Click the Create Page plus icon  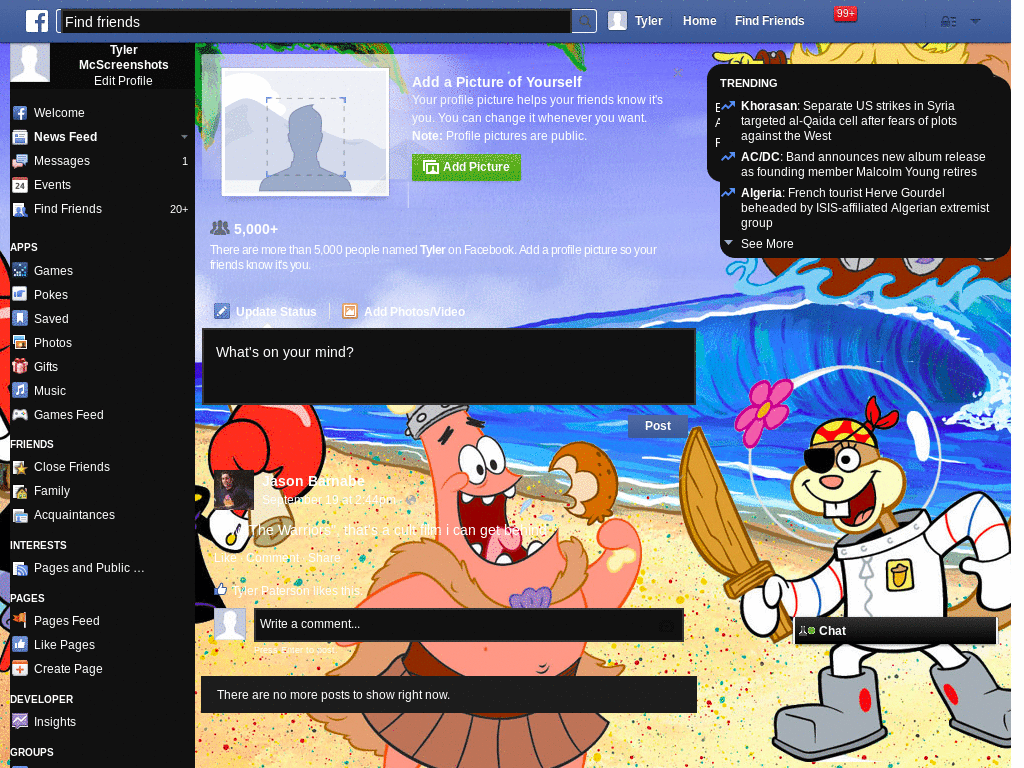[x=20, y=669]
